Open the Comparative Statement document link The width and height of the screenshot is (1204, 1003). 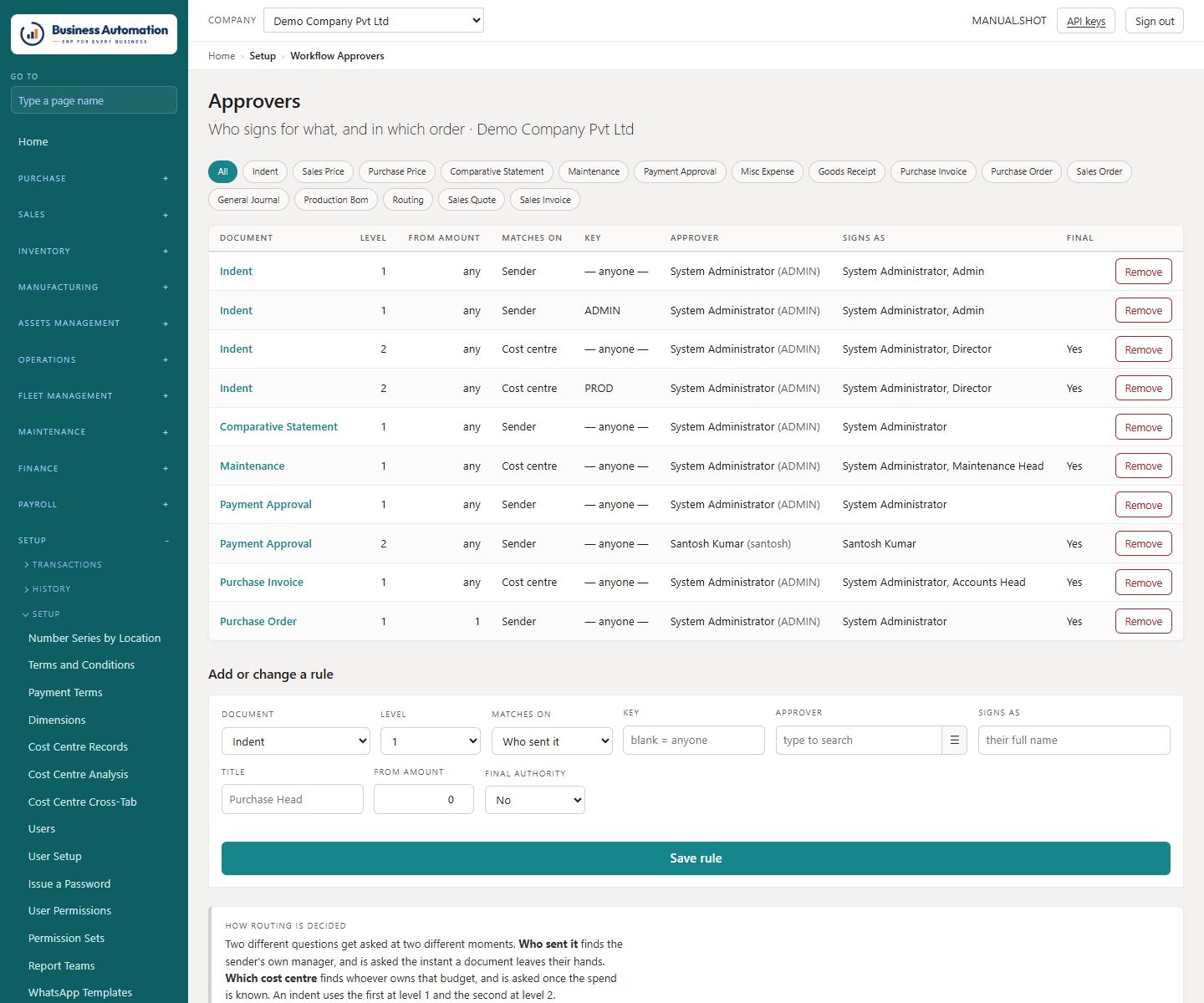tap(278, 426)
